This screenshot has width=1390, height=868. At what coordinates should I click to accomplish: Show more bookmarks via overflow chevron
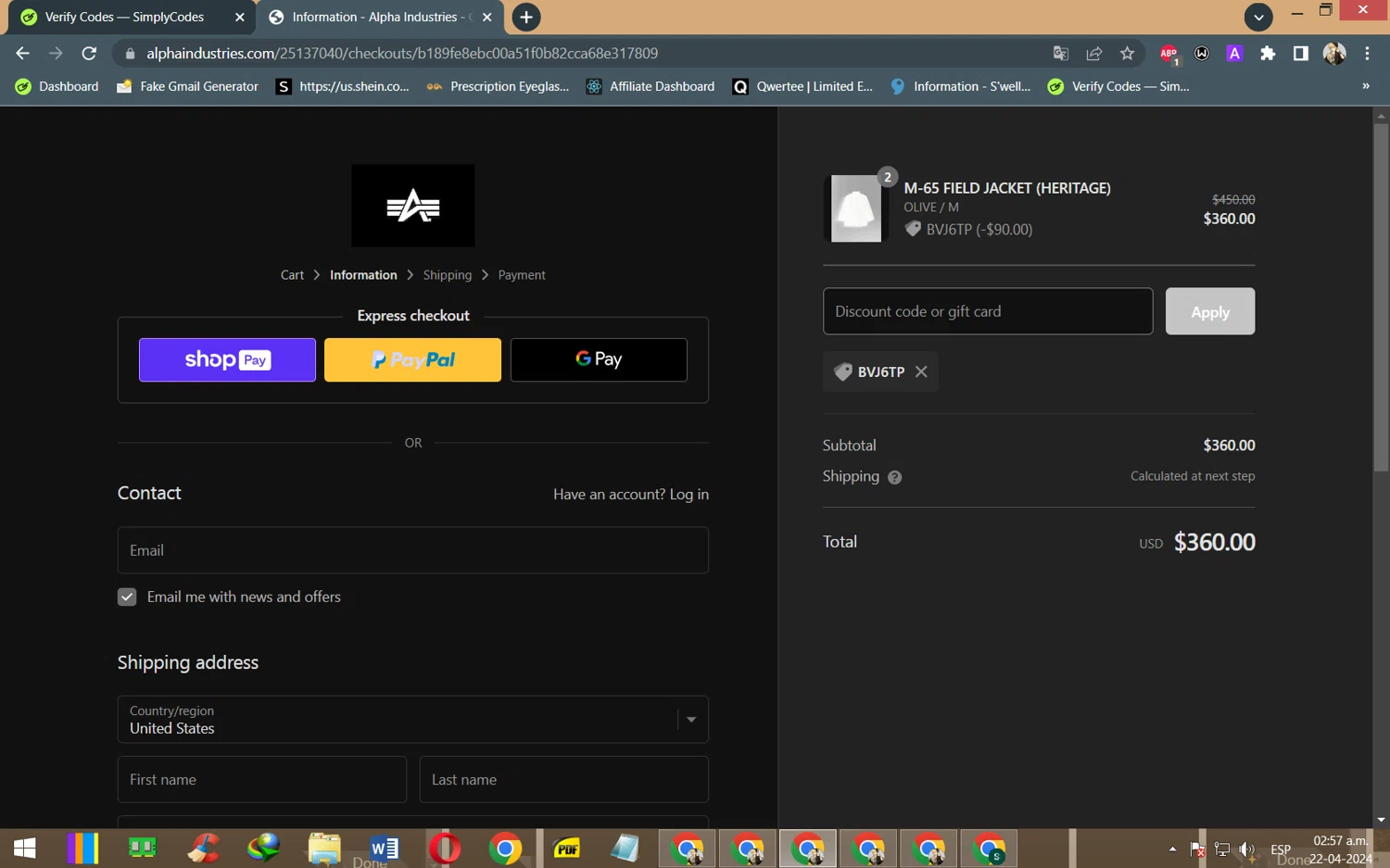[x=1366, y=86]
